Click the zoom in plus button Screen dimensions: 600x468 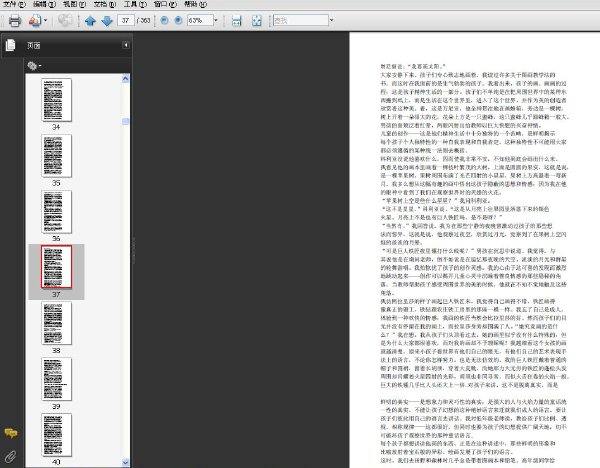pos(178,20)
